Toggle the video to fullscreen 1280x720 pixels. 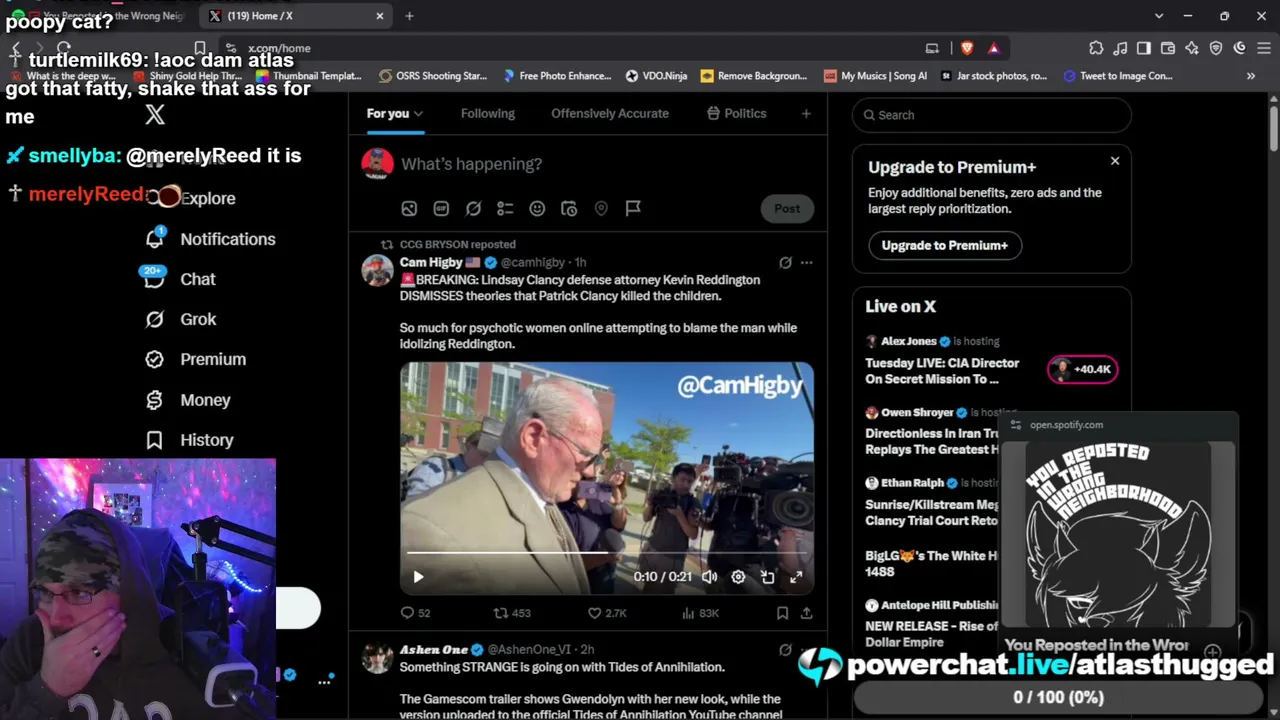point(796,577)
